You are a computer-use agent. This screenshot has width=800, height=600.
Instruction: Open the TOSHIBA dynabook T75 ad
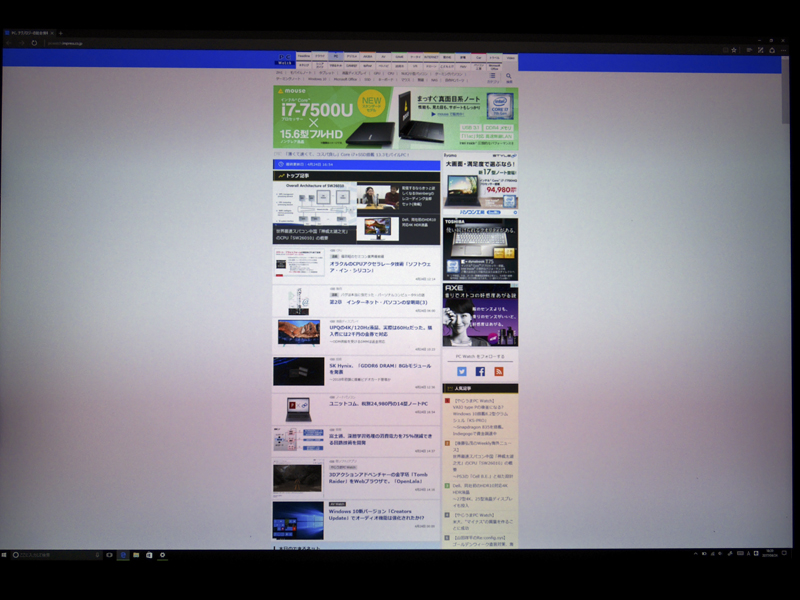point(480,249)
